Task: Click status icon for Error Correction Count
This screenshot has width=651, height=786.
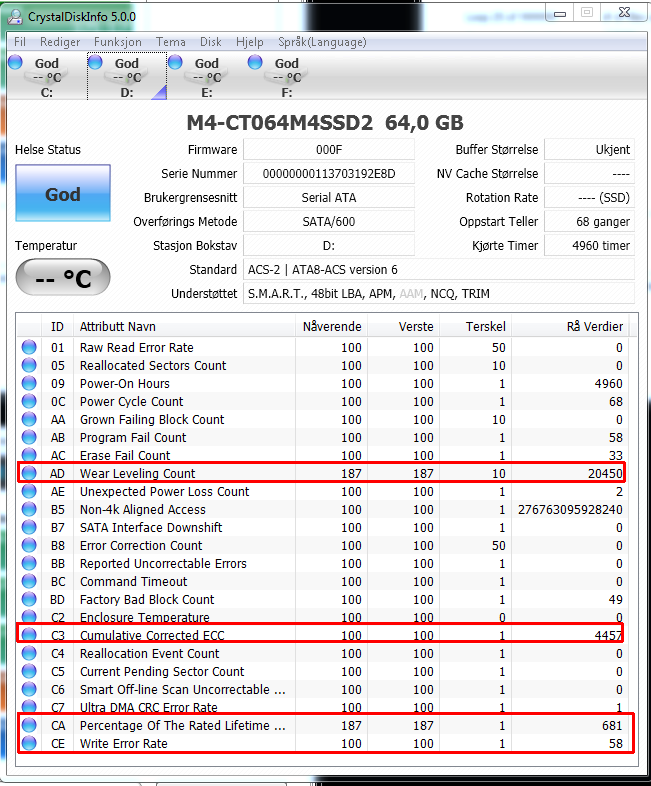Action: click(x=29, y=545)
